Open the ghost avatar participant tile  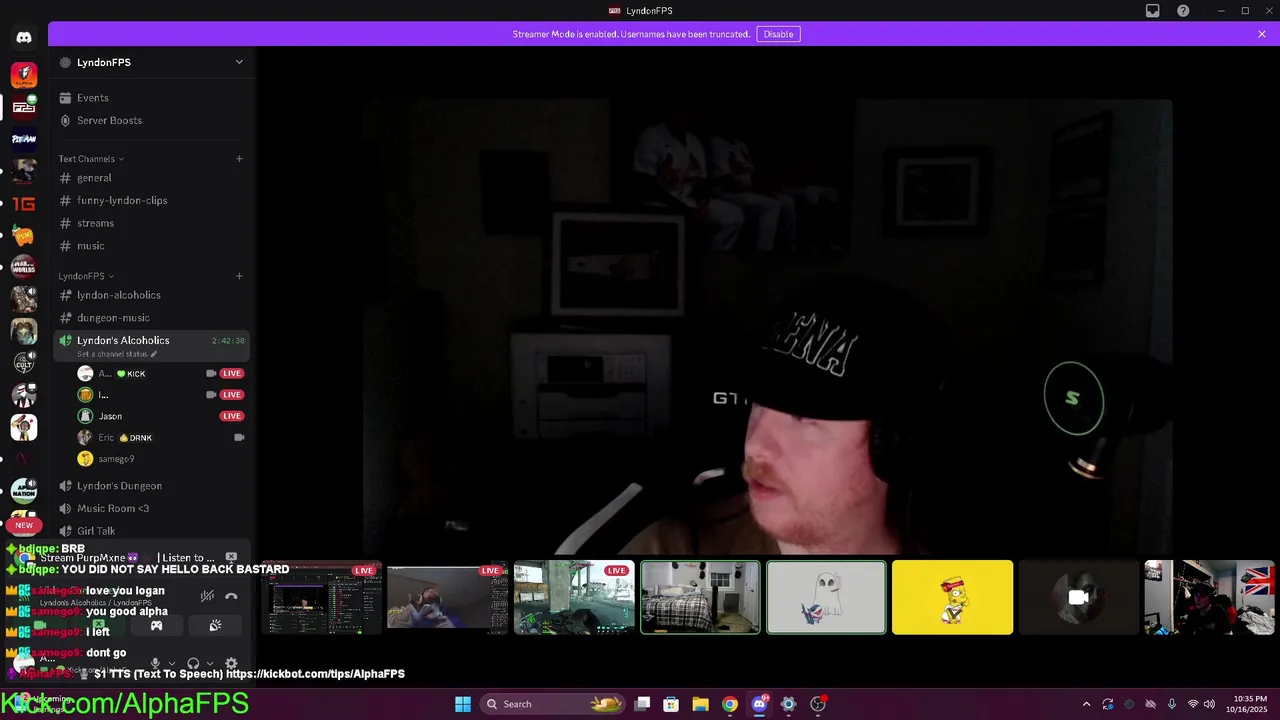pos(826,597)
